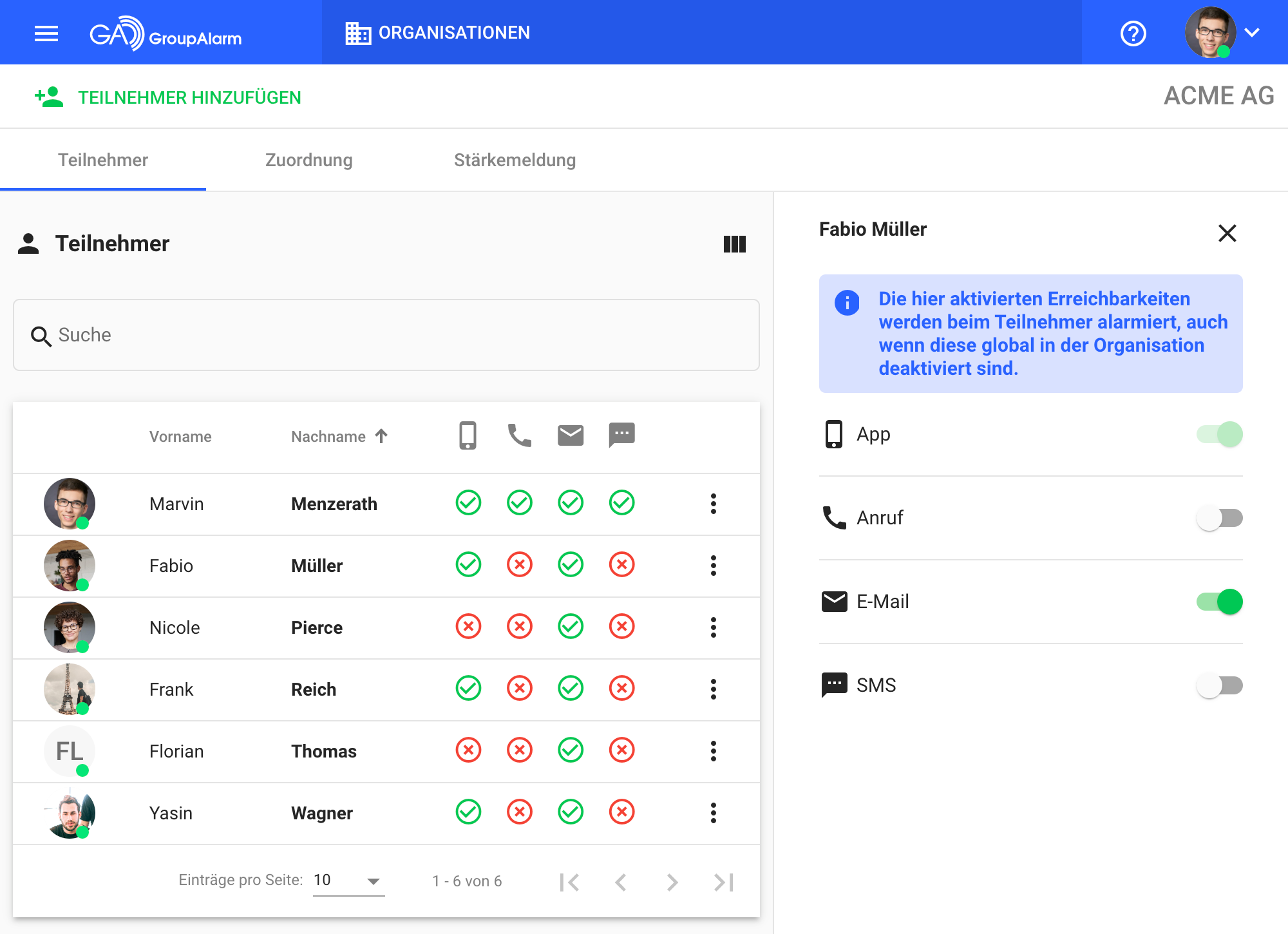Click the help question mark icon
Image resolution: width=1288 pixels, height=934 pixels.
1133,33
